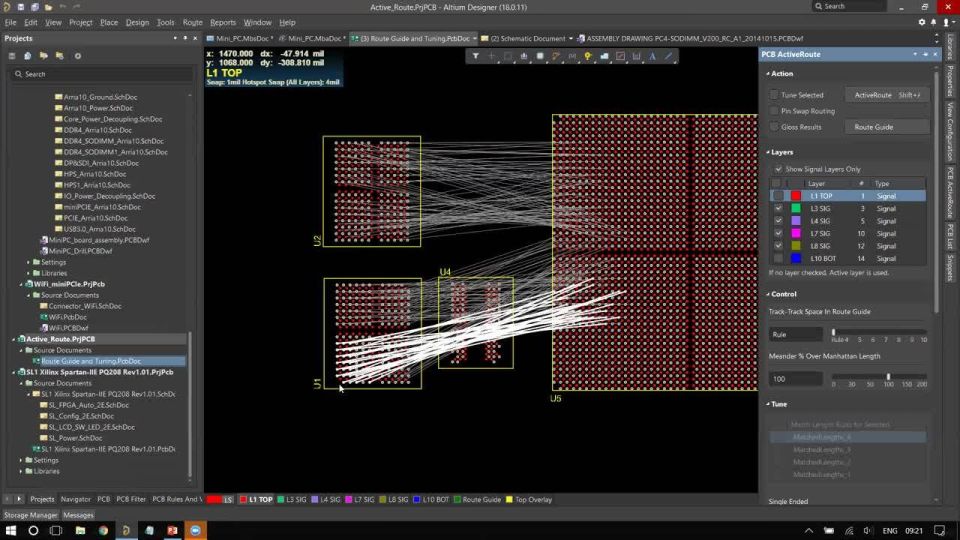Check the L1 TOP layer checkbox
The image size is (960, 540).
(x=778, y=196)
